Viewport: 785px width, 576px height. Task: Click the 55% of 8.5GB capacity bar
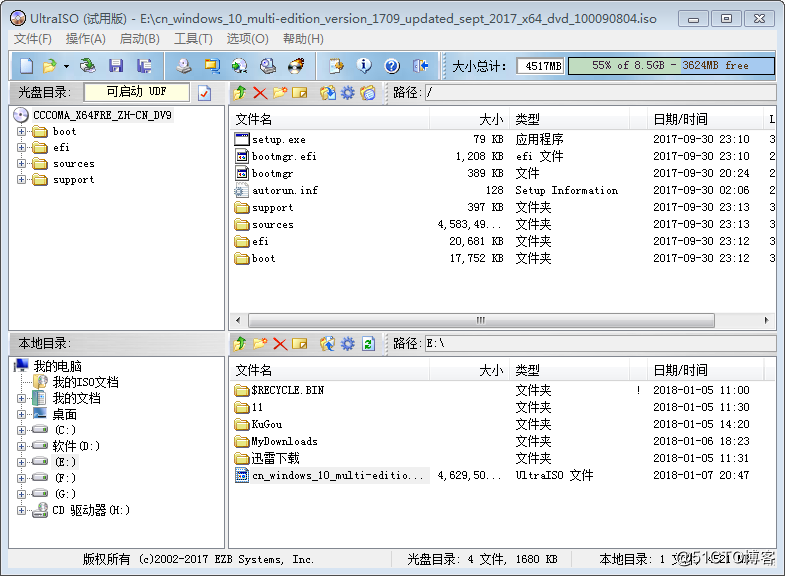[x=671, y=66]
